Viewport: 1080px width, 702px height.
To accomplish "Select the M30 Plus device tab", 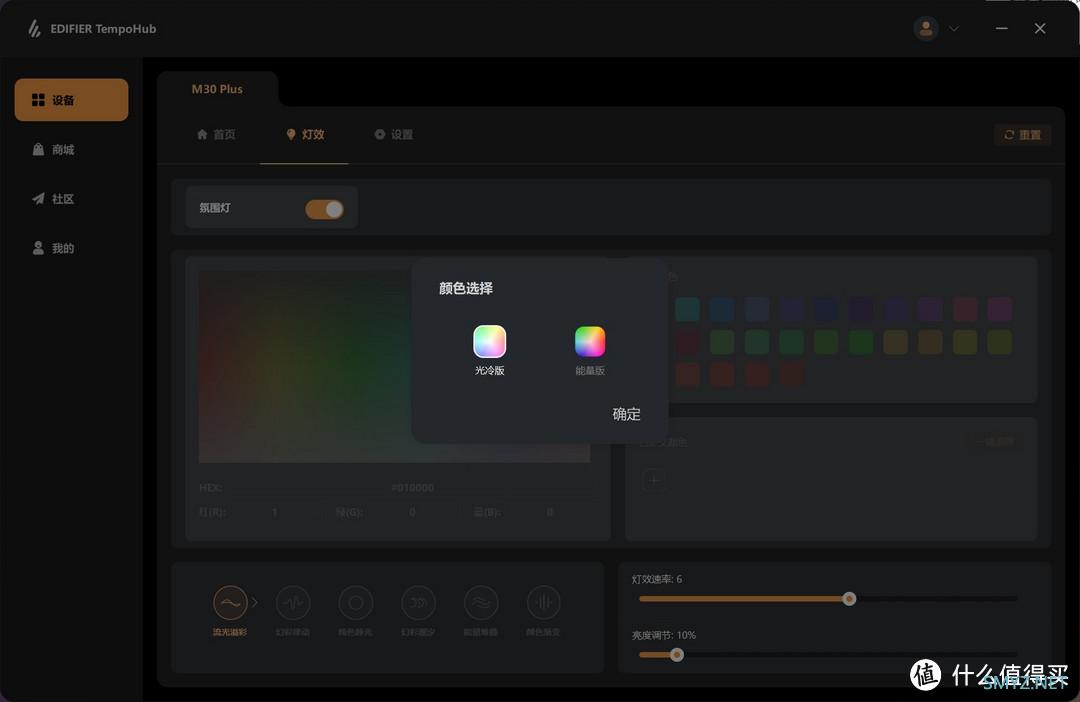I will point(217,89).
